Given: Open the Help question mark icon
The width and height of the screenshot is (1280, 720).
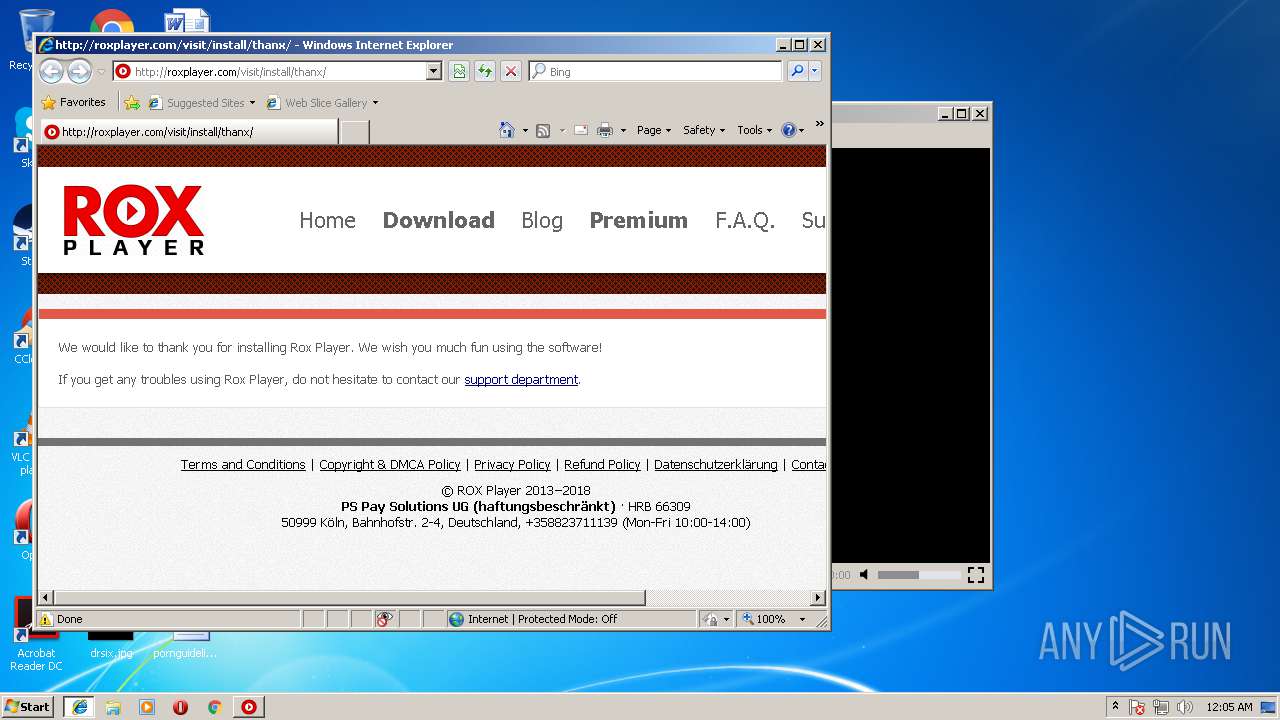Looking at the screenshot, I should click(x=788, y=130).
